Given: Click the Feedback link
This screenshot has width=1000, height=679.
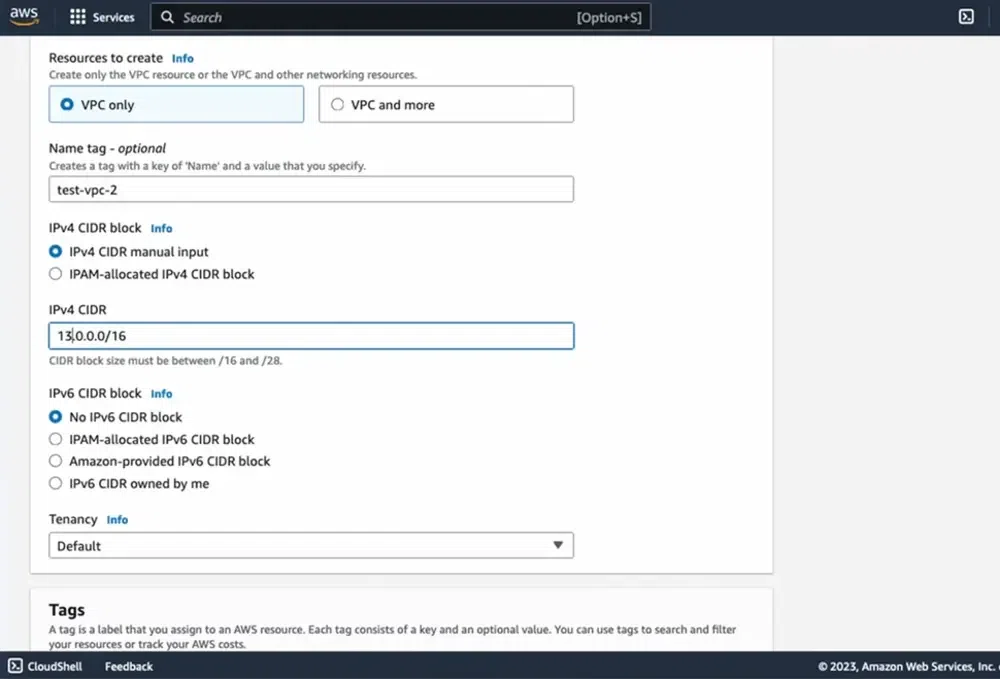Looking at the screenshot, I should coord(128,666).
